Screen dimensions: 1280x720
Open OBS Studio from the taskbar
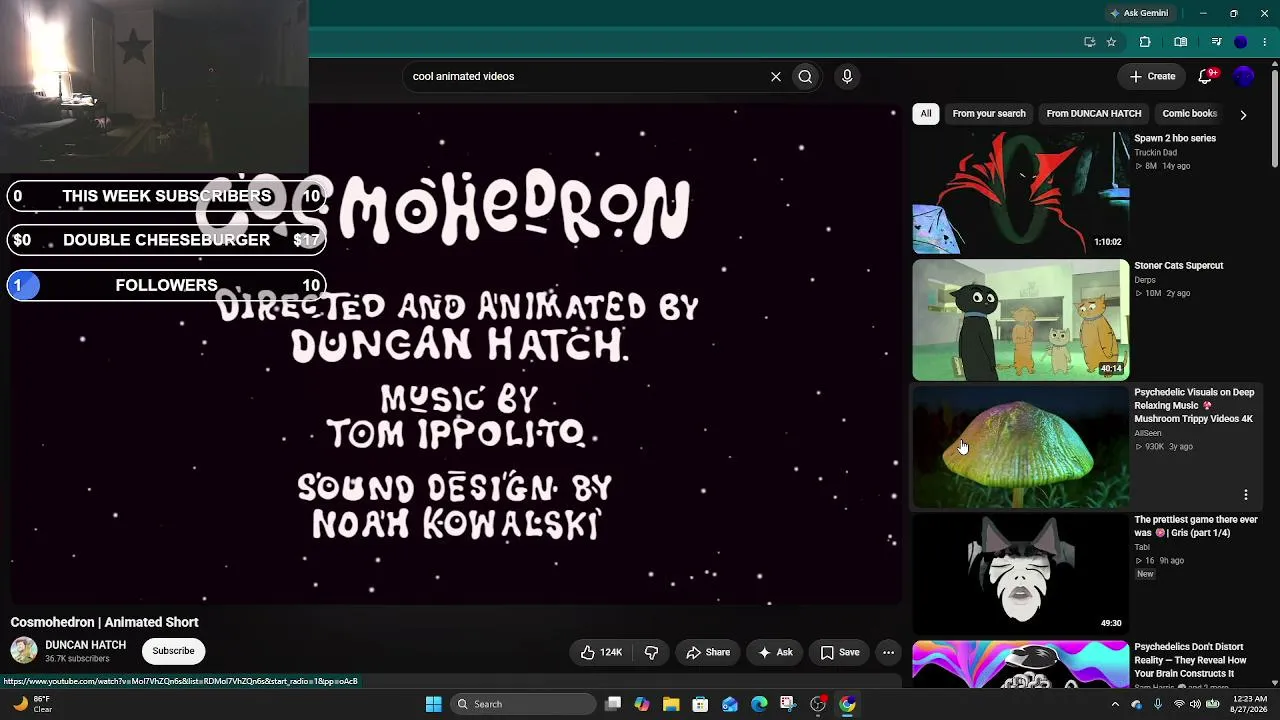818,704
